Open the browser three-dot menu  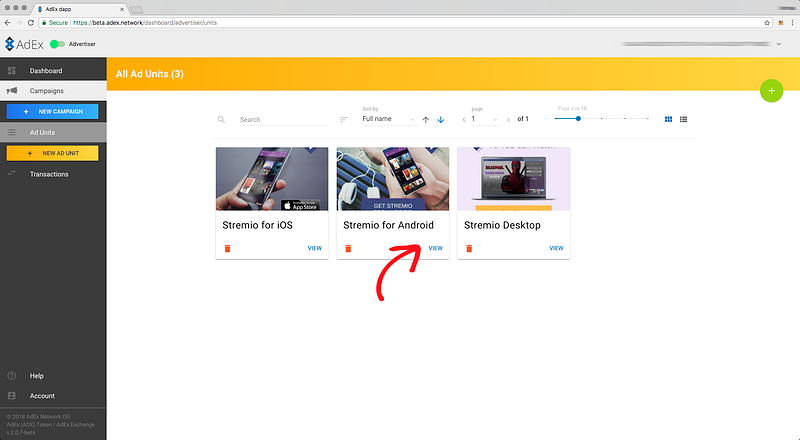(792, 22)
